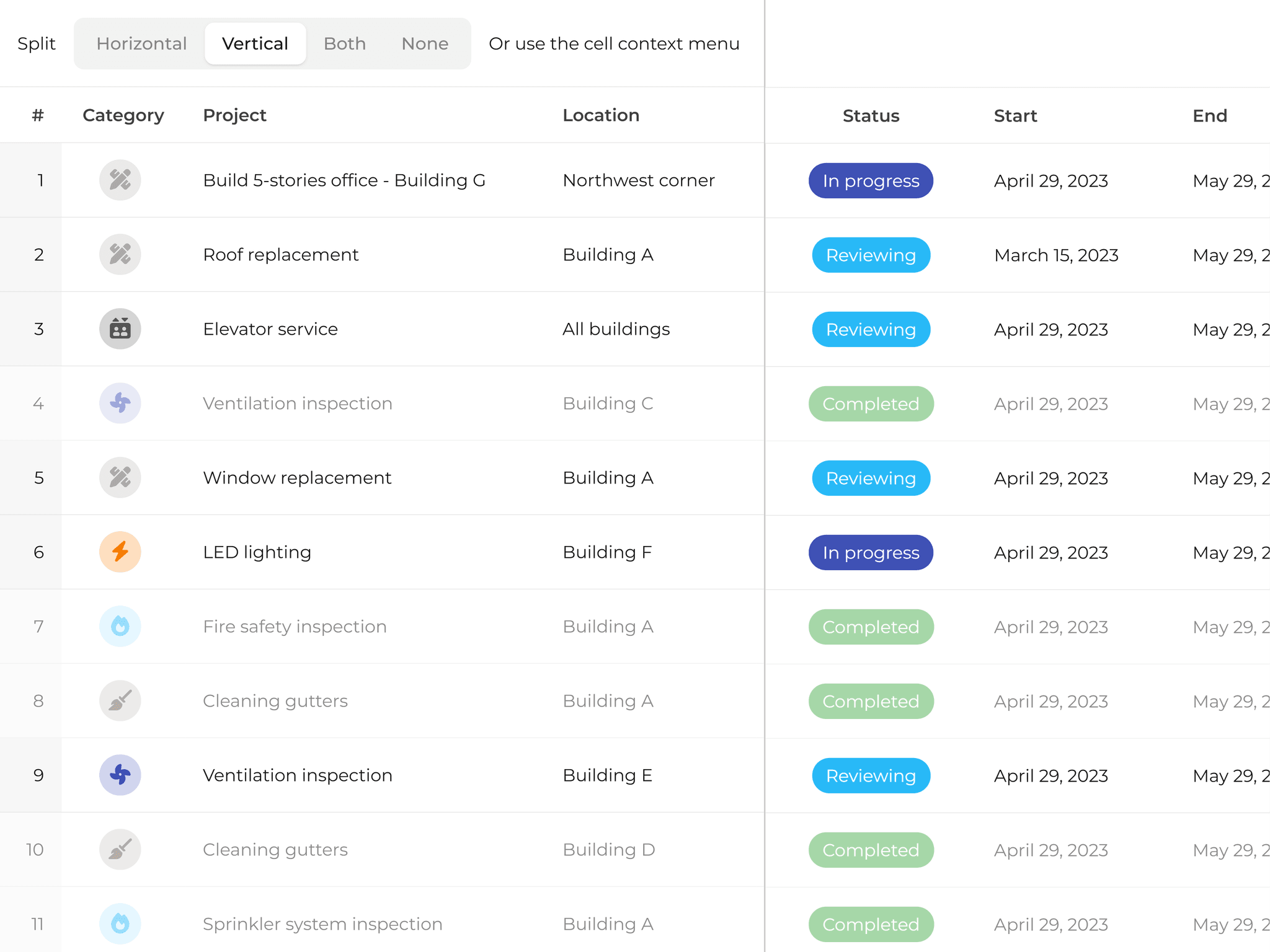
Task: Click the Category column header
Action: point(123,115)
